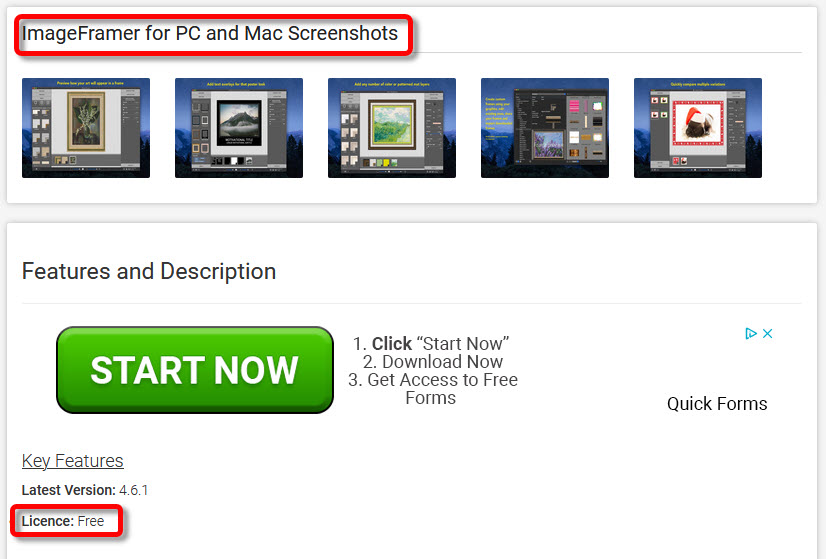Open the green landscape mat layers screenshot
826x559 pixels.
click(392, 128)
